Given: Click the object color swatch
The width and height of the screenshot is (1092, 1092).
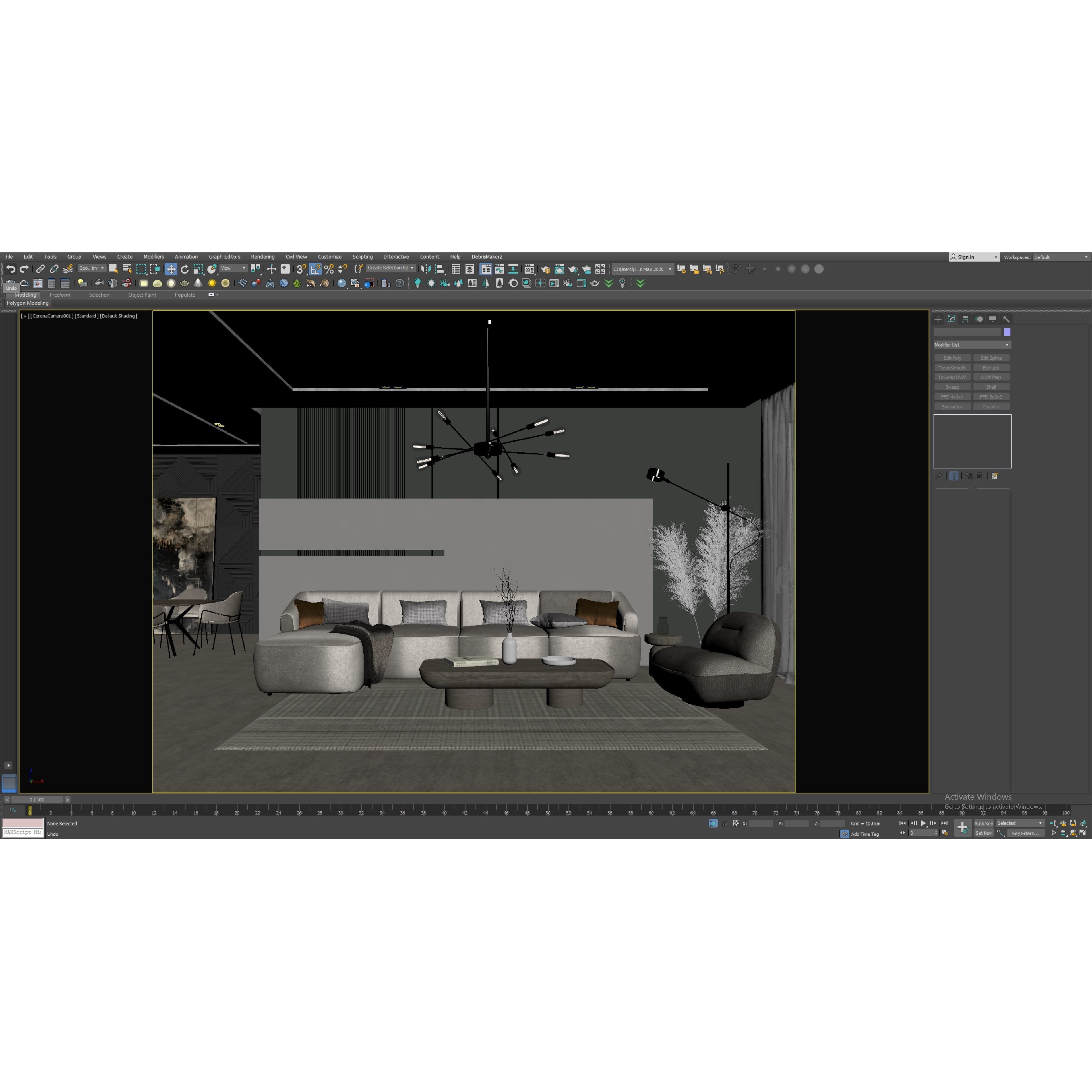Looking at the screenshot, I should [1007, 332].
